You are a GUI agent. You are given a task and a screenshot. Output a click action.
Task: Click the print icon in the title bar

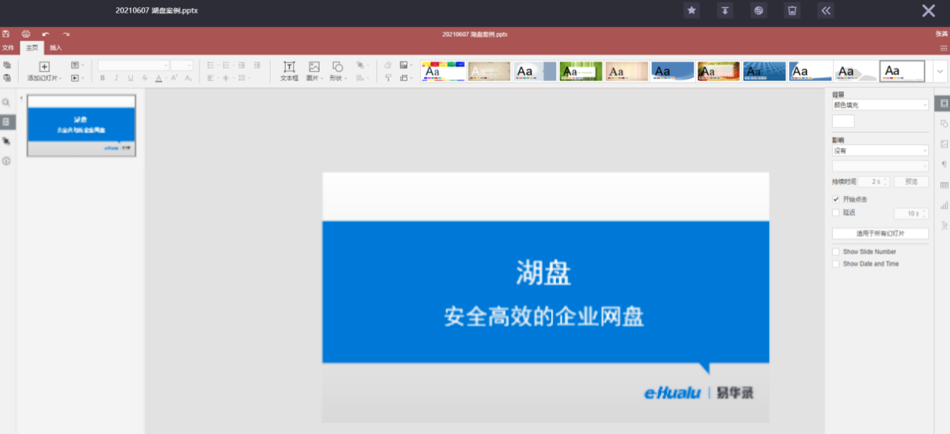click(x=26, y=34)
